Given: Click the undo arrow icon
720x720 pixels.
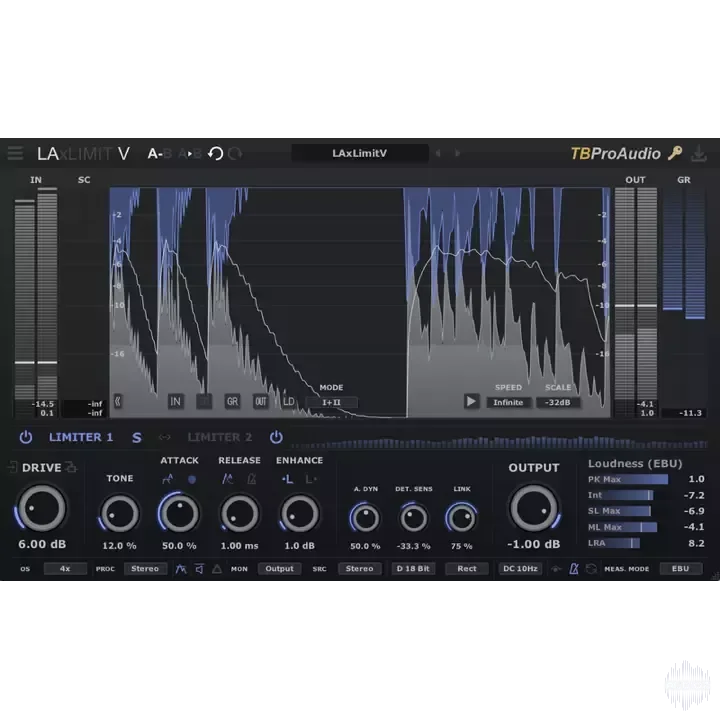Looking at the screenshot, I should point(215,153).
